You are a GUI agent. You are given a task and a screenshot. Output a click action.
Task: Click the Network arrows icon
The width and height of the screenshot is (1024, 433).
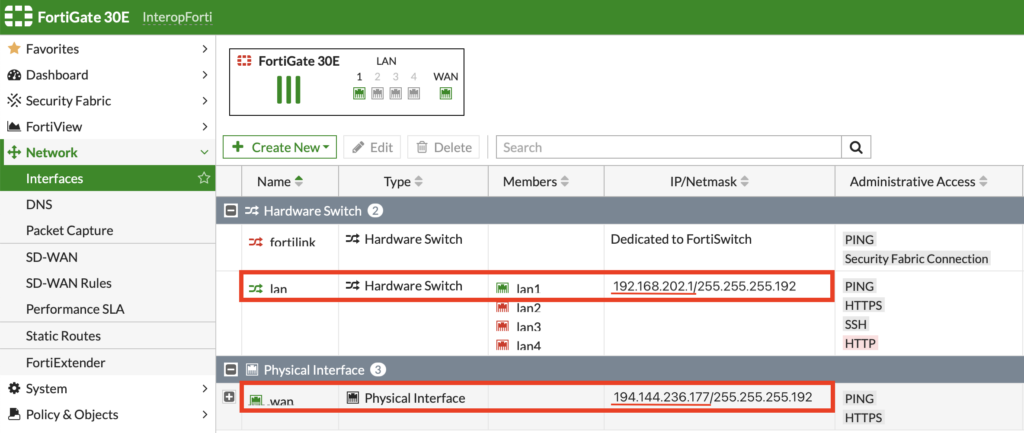[x=14, y=153]
